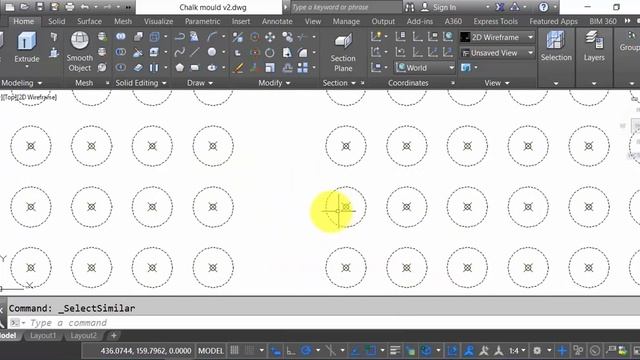Open the 2D Wireframe visual style dropdown

point(497,37)
